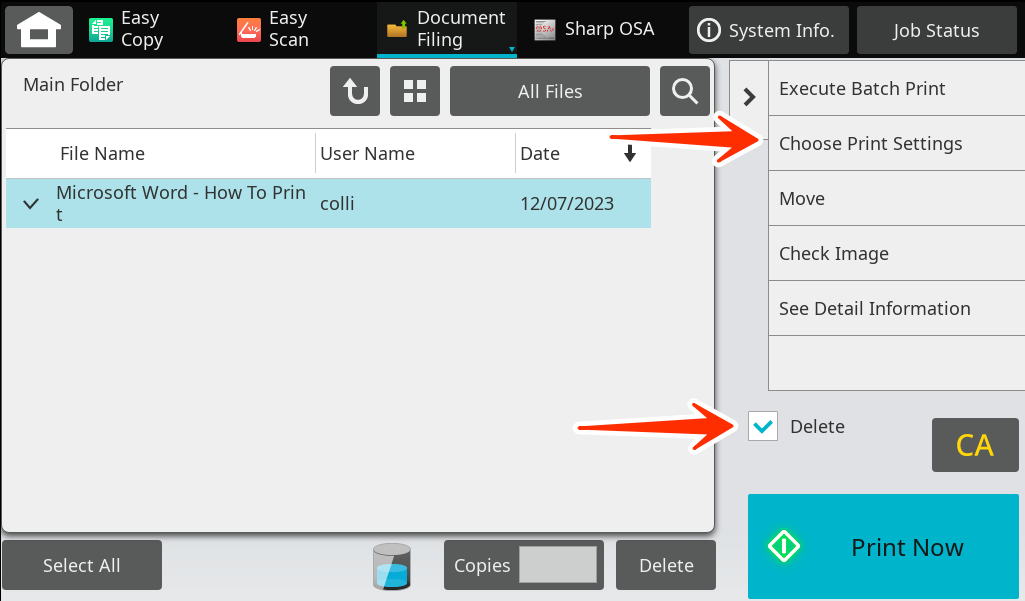Sort files by Date descending
This screenshot has height=601, width=1025.
pos(629,153)
